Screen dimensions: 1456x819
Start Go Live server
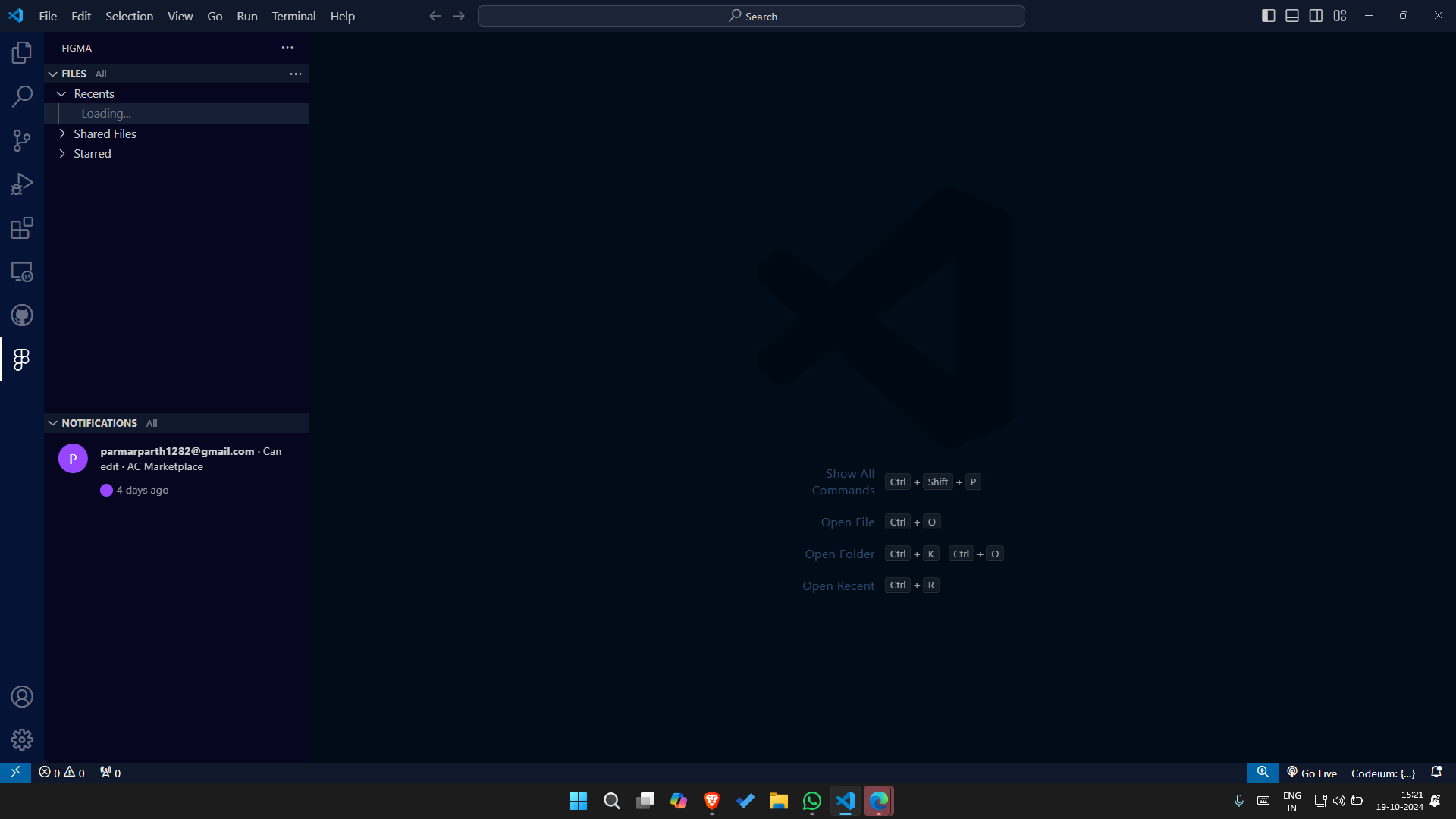pyautogui.click(x=1312, y=773)
